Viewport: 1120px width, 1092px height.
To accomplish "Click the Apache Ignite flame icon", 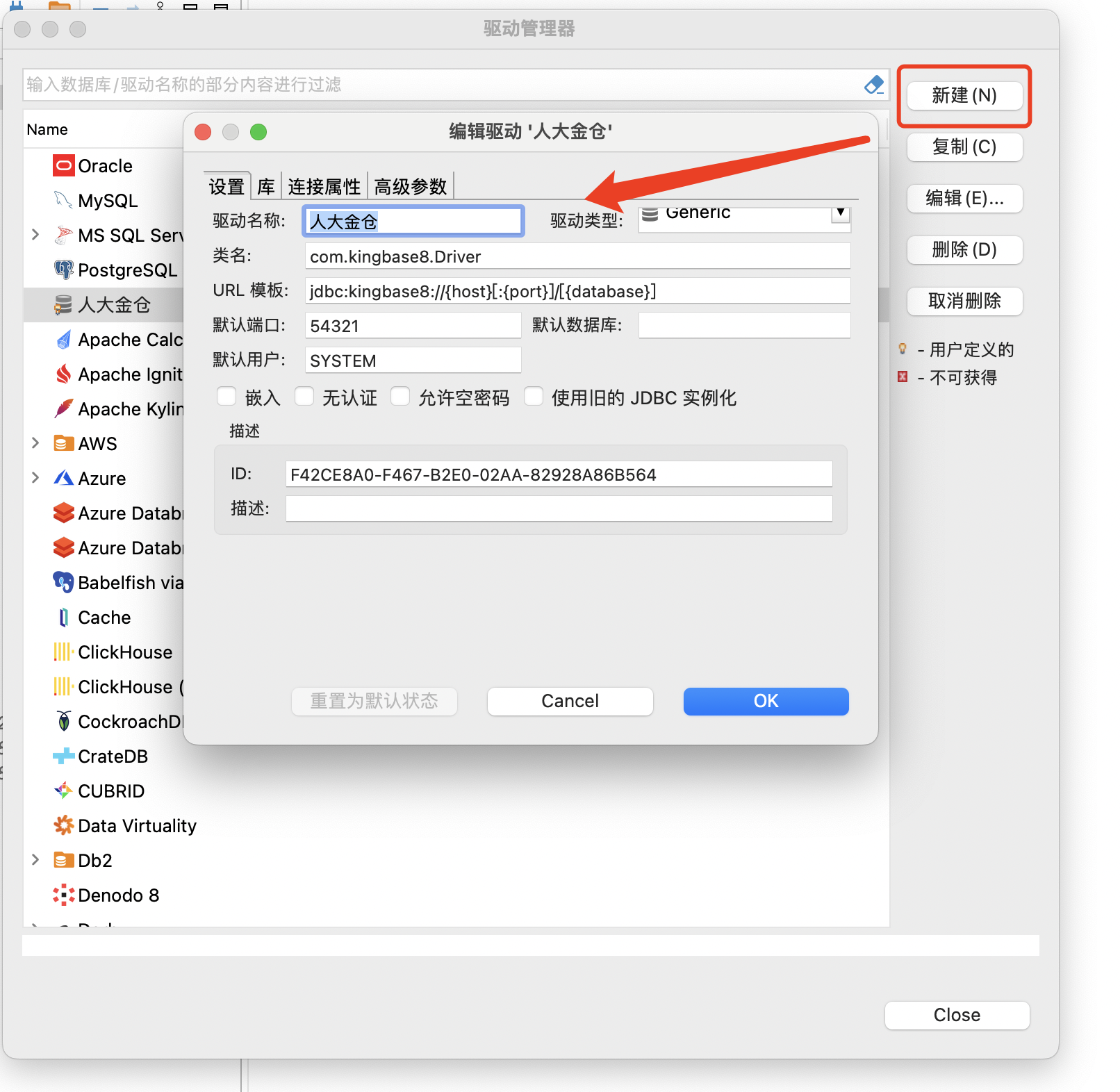I will point(63,374).
